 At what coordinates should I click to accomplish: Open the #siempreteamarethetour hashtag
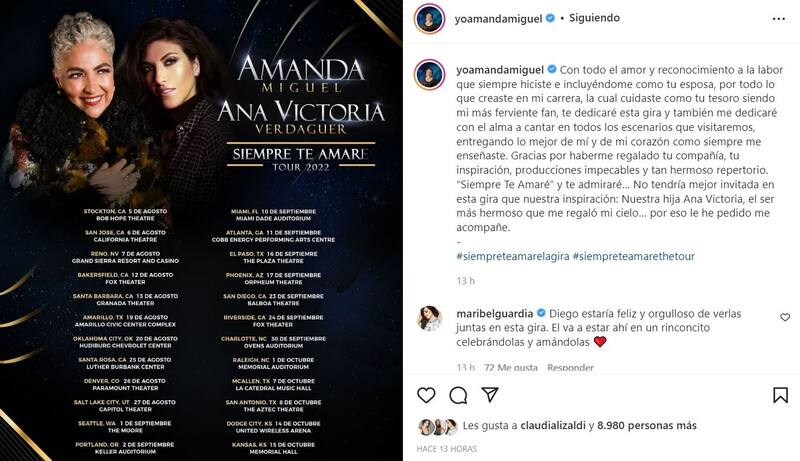634,257
